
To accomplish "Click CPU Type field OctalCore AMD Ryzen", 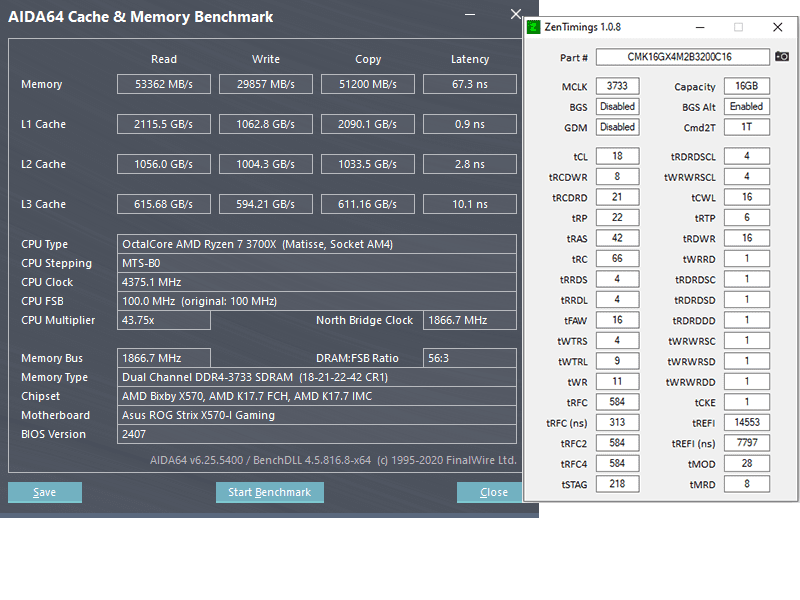I will (x=317, y=244).
